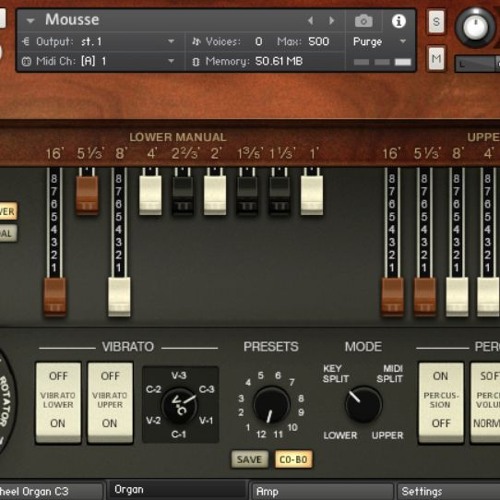Screen dimensions: 500x500
Task: Click the Max voices value 500
Action: [x=319, y=42]
